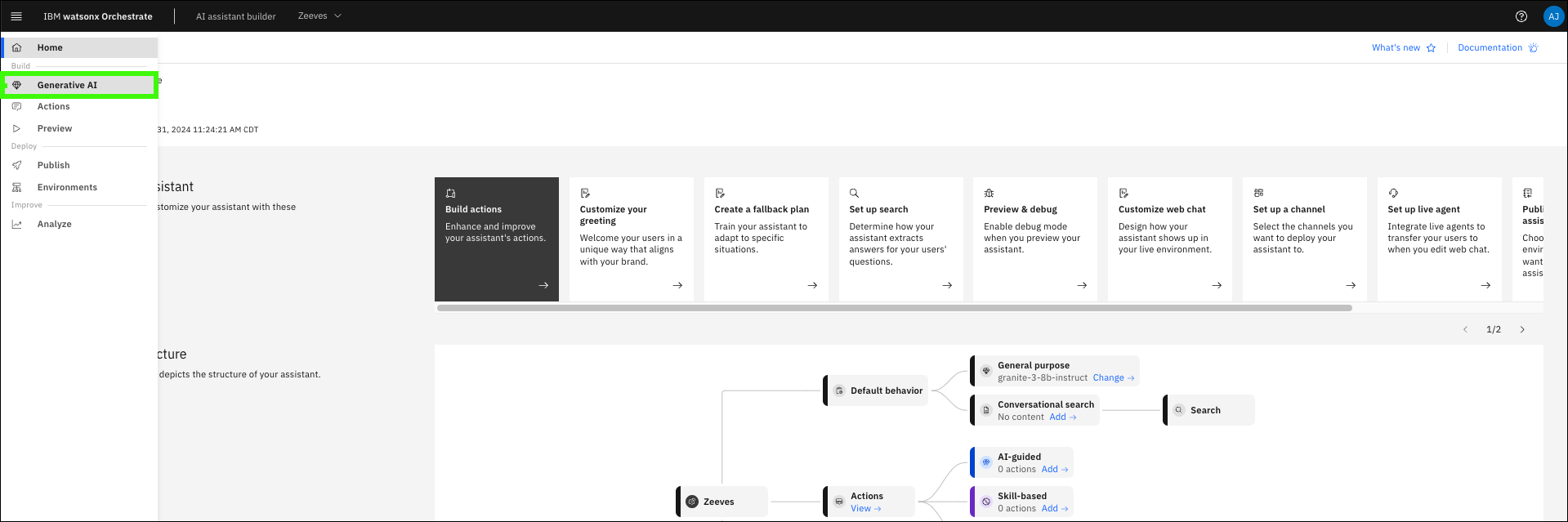Viewport: 1568px width, 522px height.
Task: Go to next page of cards
Action: click(x=1521, y=329)
